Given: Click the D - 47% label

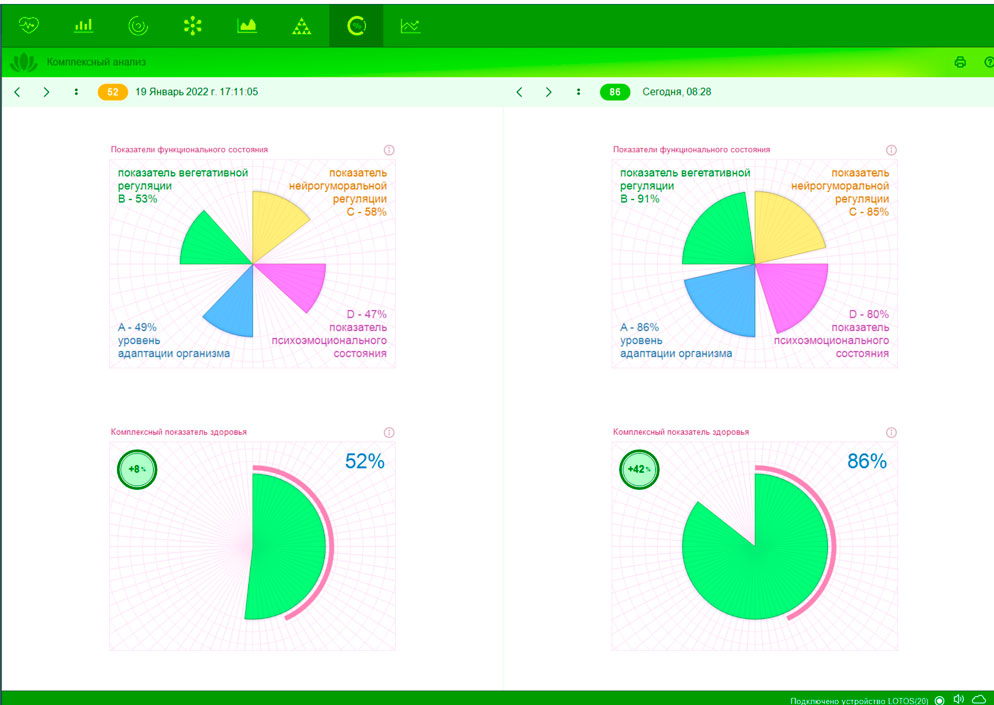Looking at the screenshot, I should tap(366, 314).
